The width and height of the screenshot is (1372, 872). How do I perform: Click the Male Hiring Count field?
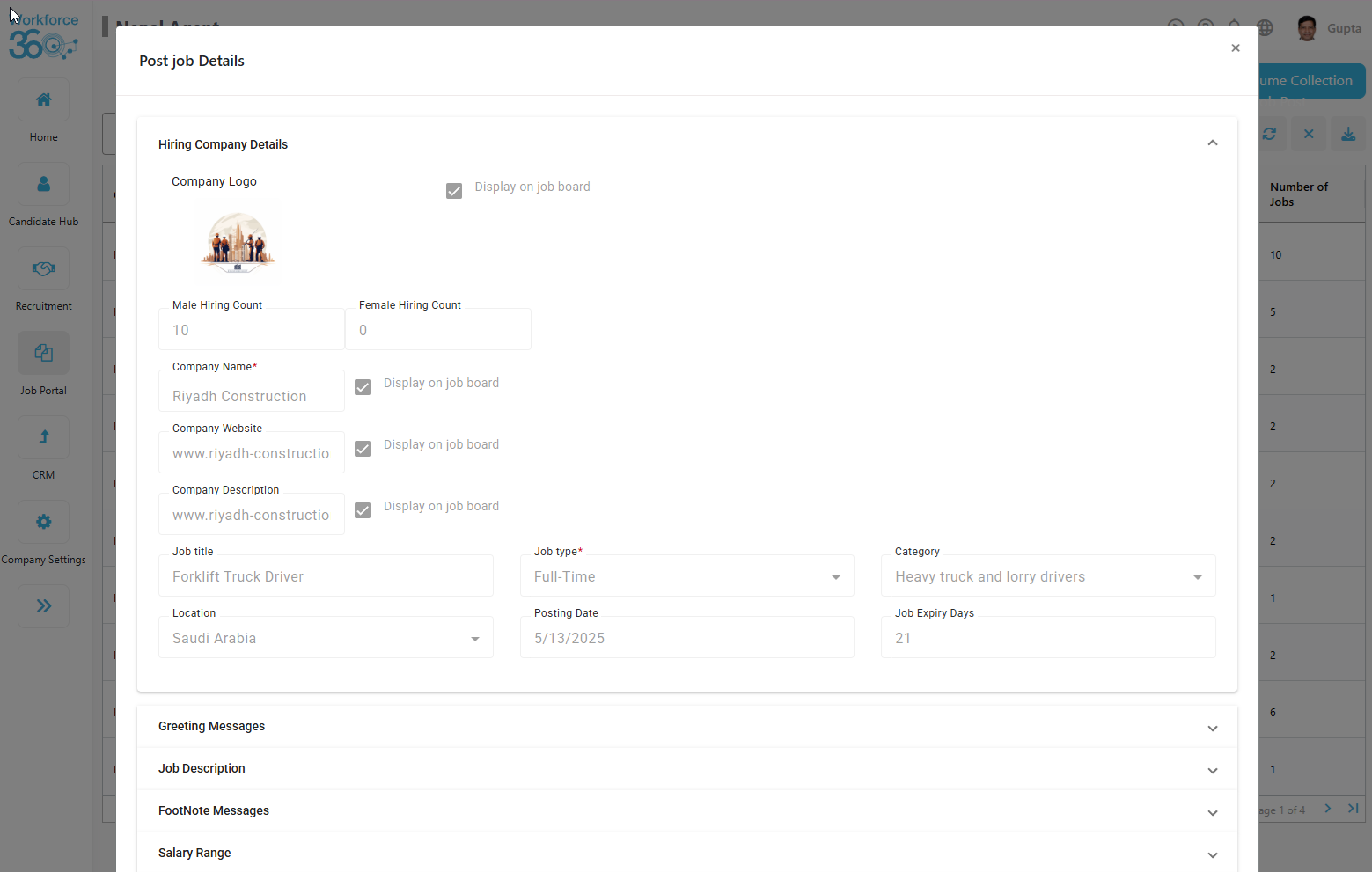[251, 330]
